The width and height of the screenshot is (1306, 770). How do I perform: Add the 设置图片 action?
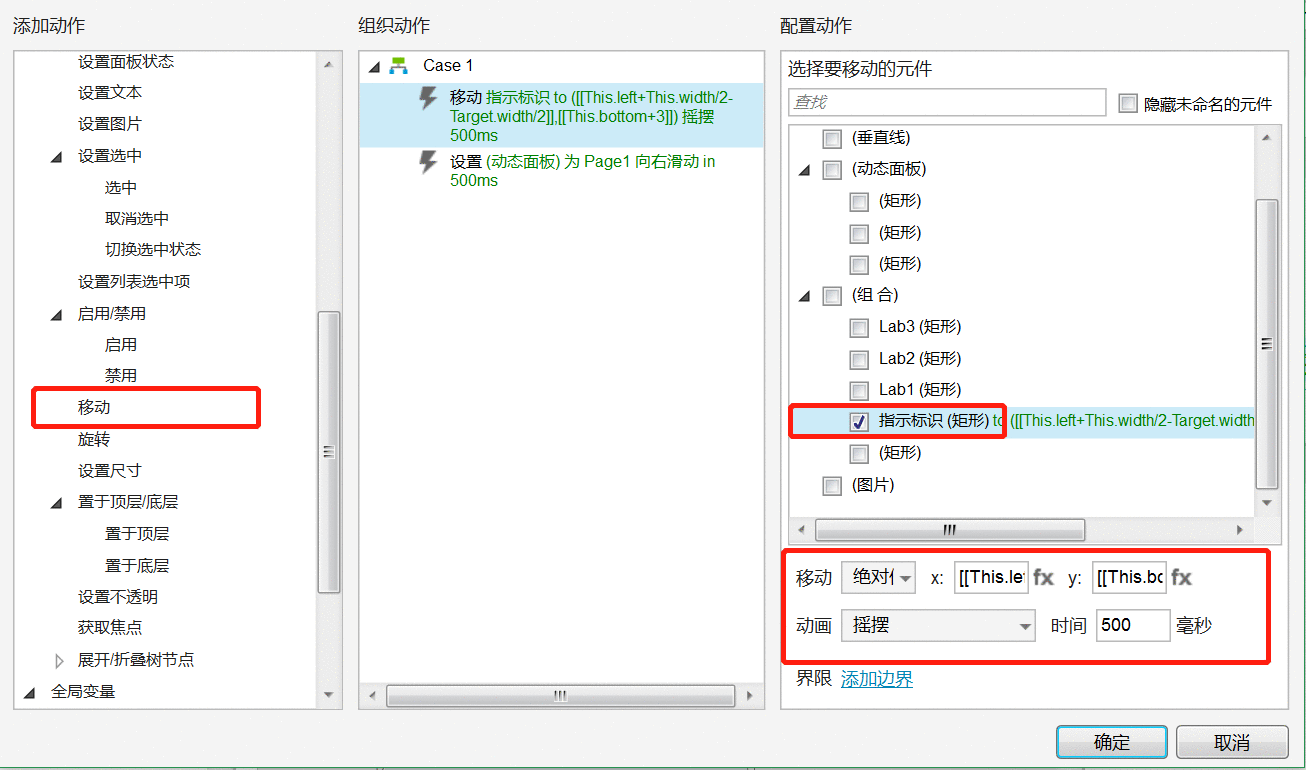pyautogui.click(x=110, y=125)
